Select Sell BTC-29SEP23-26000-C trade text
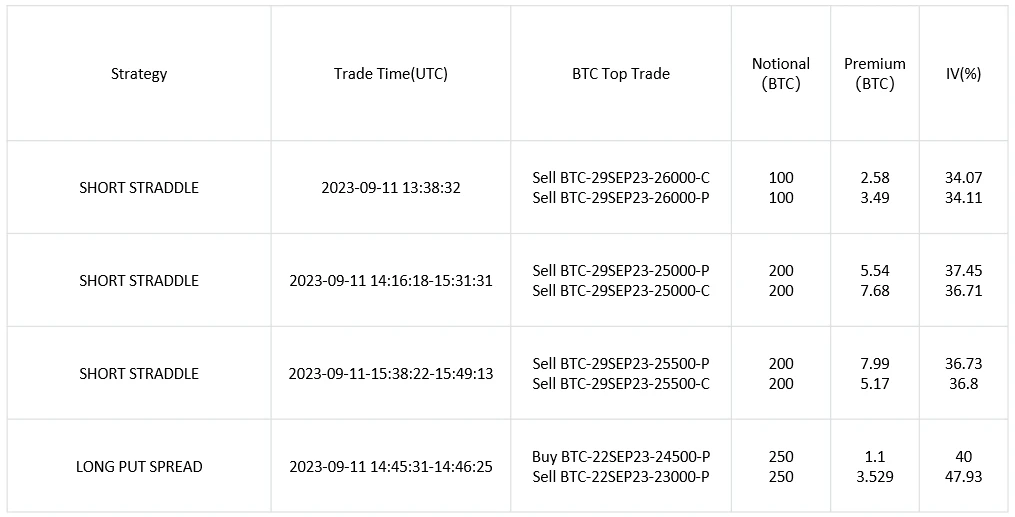1015x517 pixels. click(x=620, y=178)
